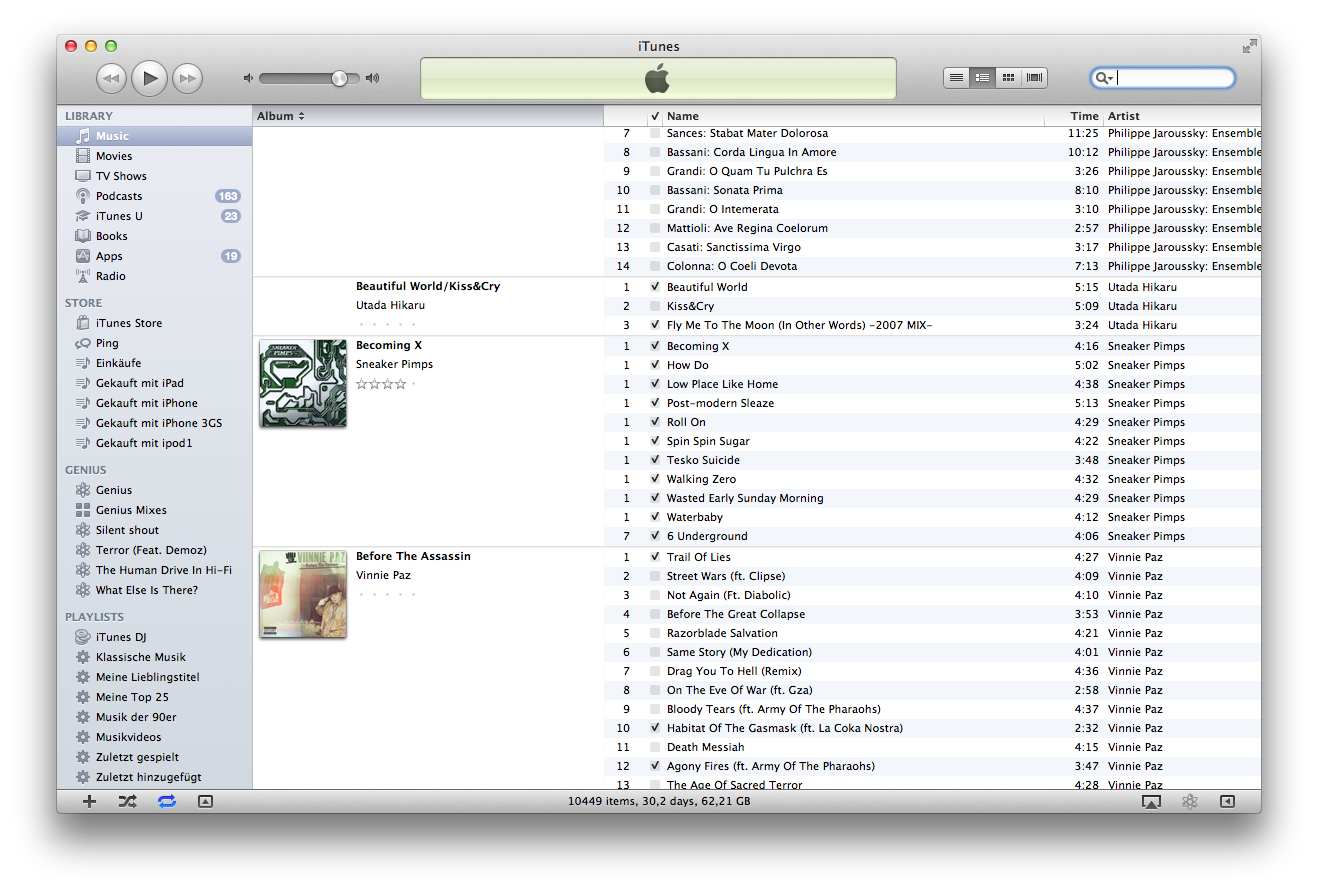Image resolution: width=1318 pixels, height=892 pixels.
Task: Select iTunes U in the sidebar
Action: pyautogui.click(x=154, y=216)
